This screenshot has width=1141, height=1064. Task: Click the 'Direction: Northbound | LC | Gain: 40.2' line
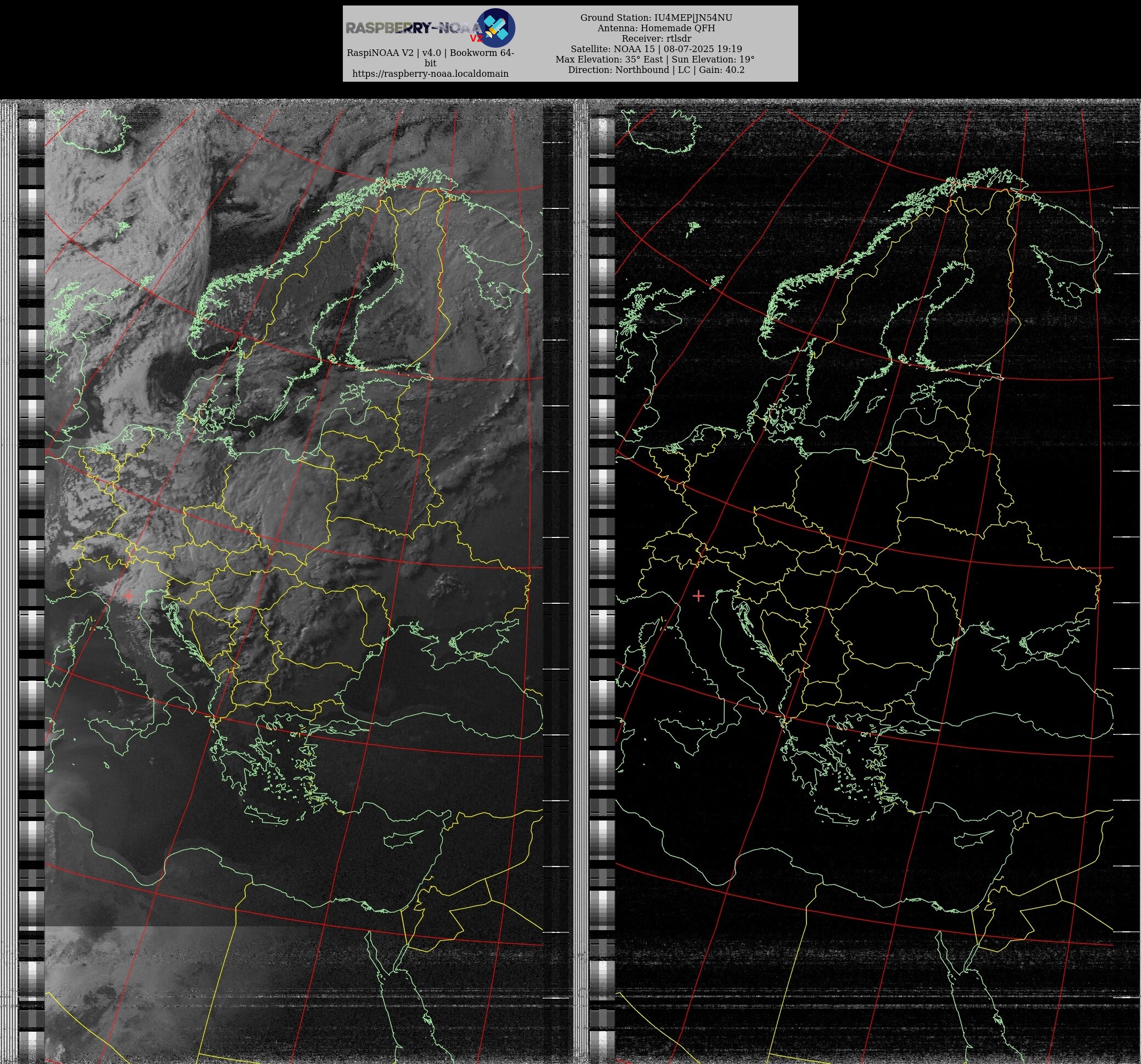click(656, 70)
